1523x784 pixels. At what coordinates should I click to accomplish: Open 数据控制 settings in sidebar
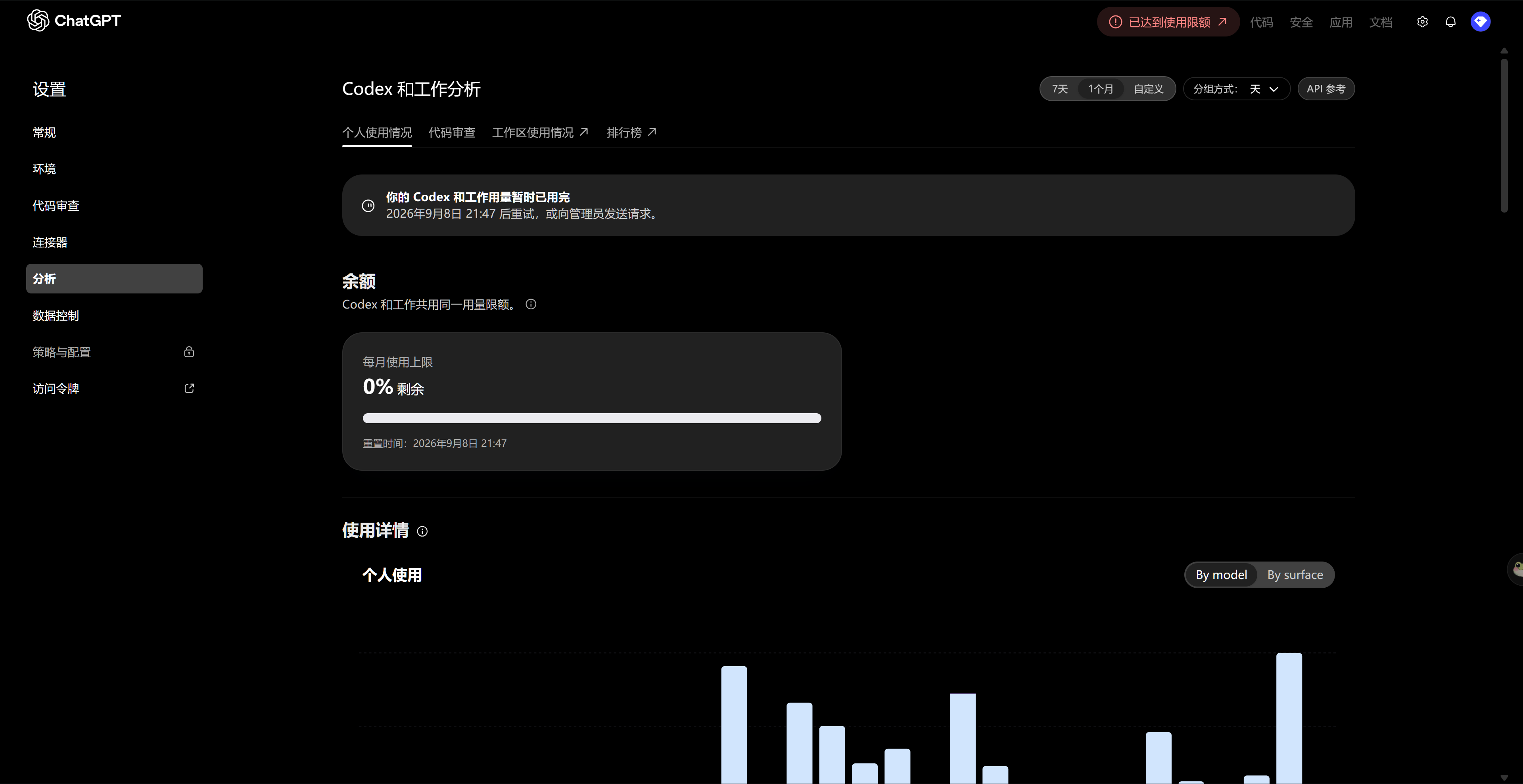(114, 316)
